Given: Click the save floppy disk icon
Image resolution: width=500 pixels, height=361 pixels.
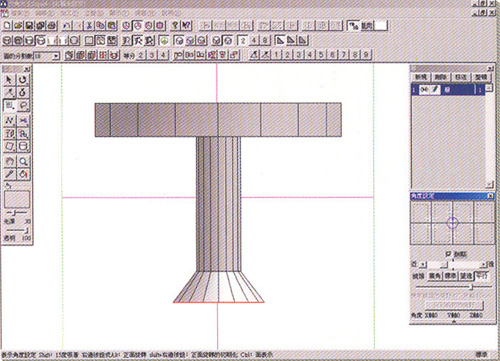Looking at the screenshot, I should [29, 25].
